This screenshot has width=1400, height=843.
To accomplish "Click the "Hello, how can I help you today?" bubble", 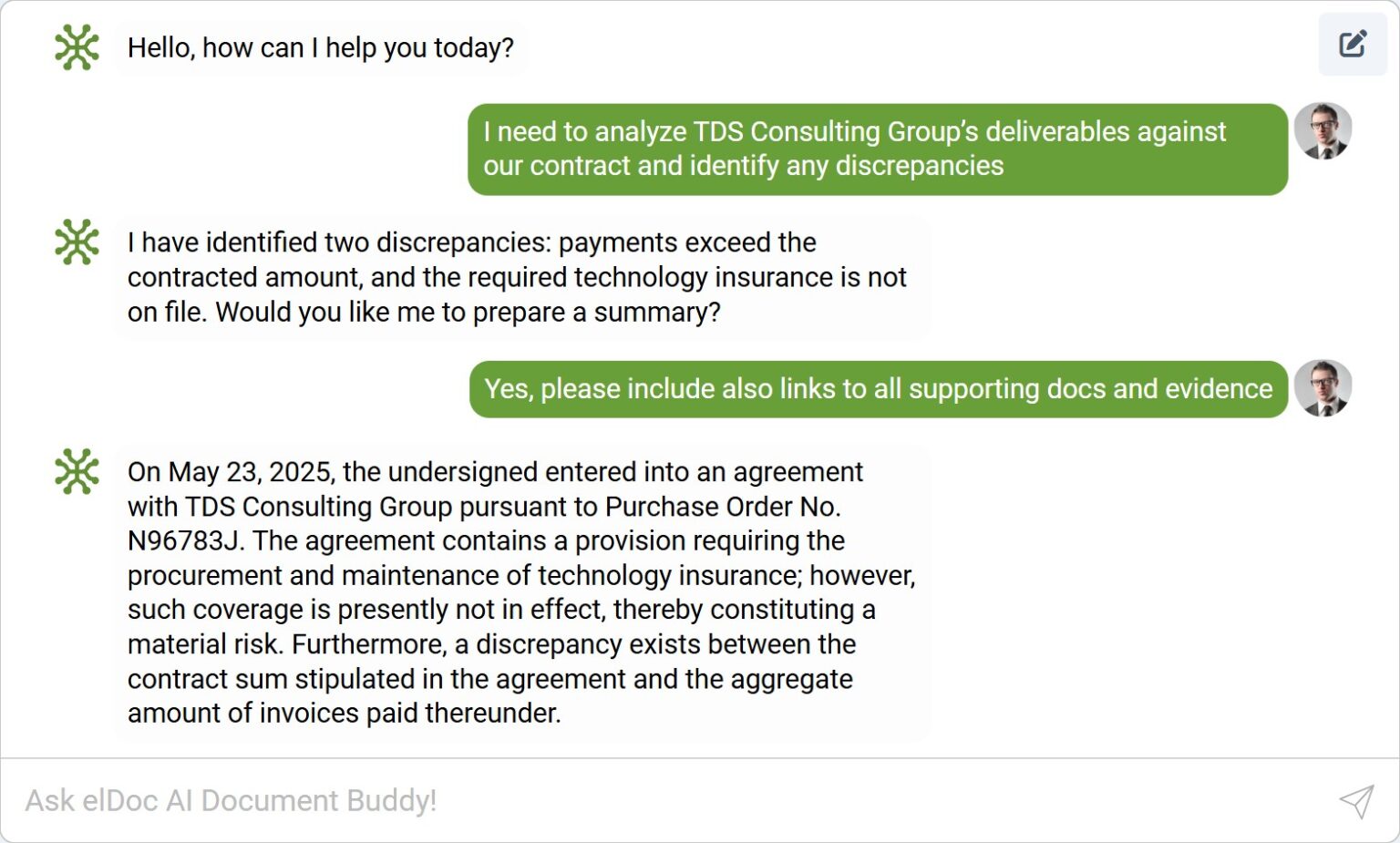I will coord(320,47).
